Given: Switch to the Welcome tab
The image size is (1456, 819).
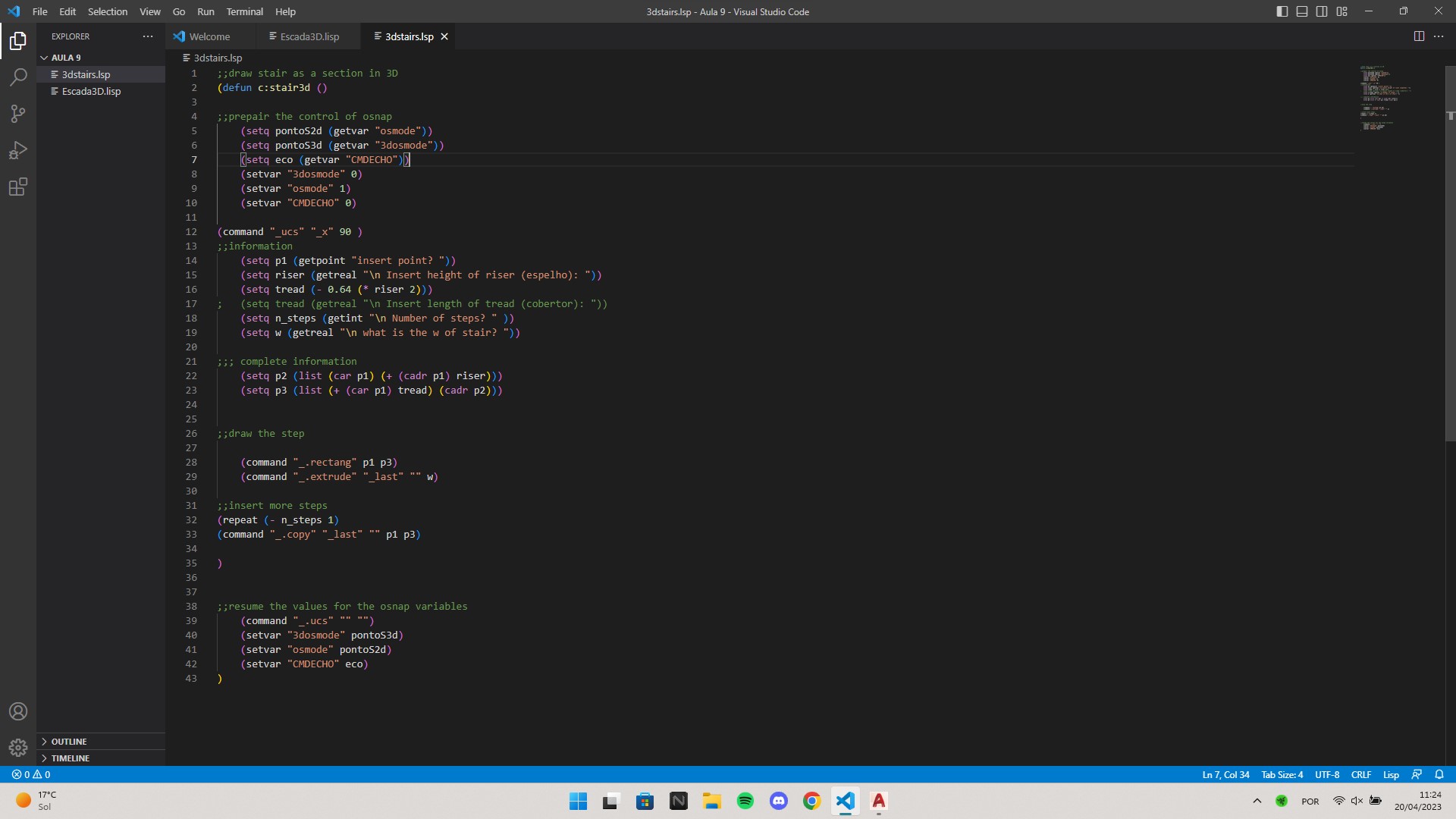Looking at the screenshot, I should pyautogui.click(x=209, y=36).
